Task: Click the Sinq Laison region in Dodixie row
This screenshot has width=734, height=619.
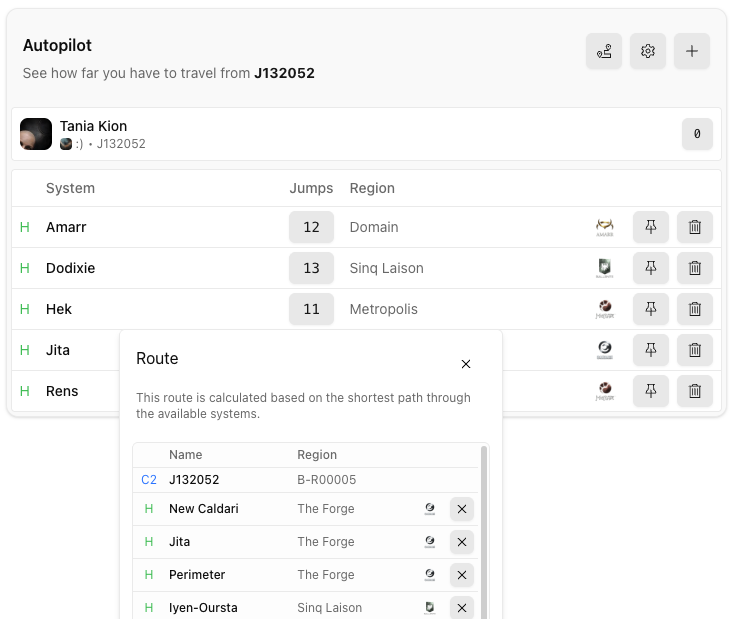Action: 387,268
